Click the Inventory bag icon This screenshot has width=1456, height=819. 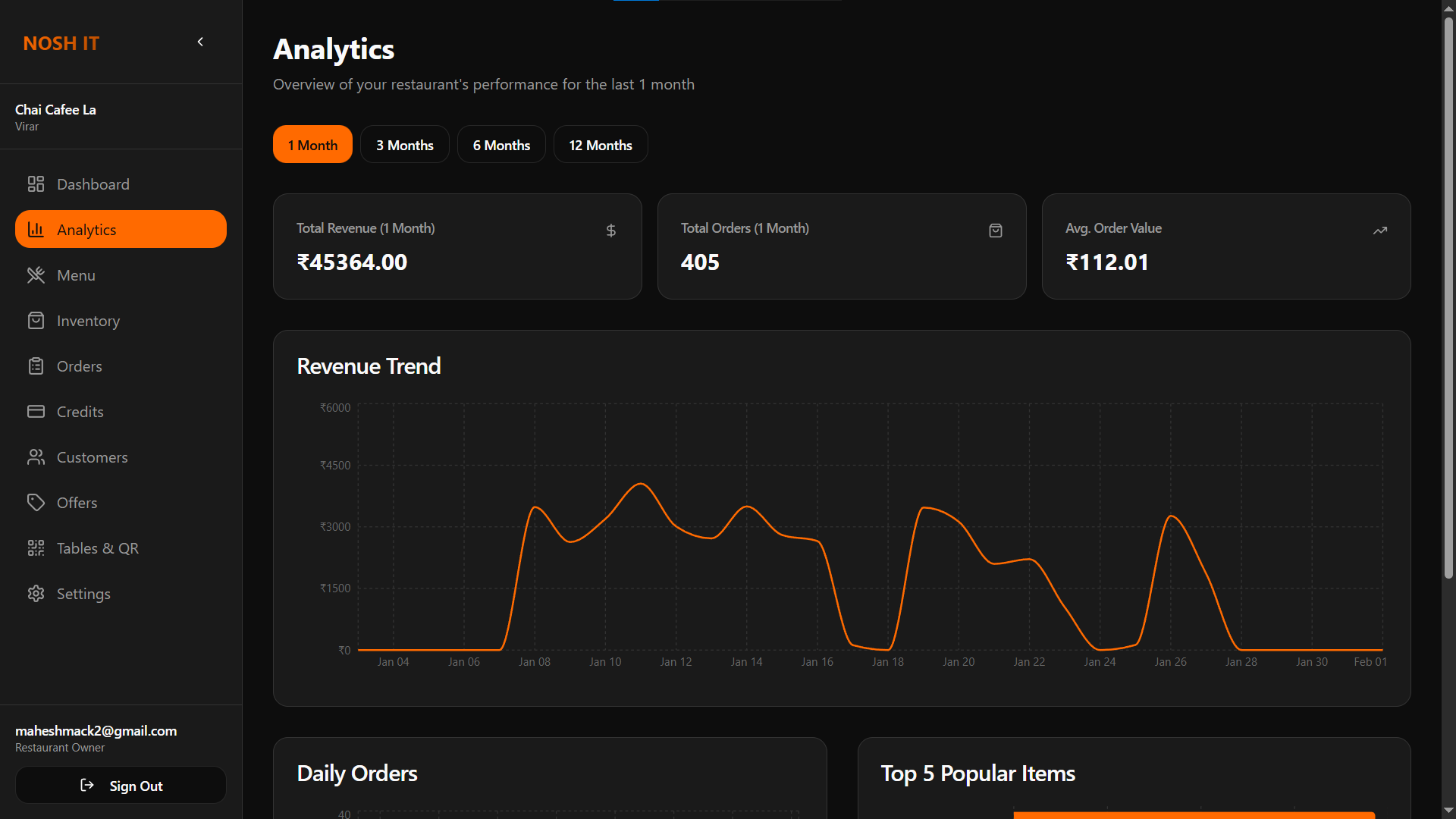point(36,321)
